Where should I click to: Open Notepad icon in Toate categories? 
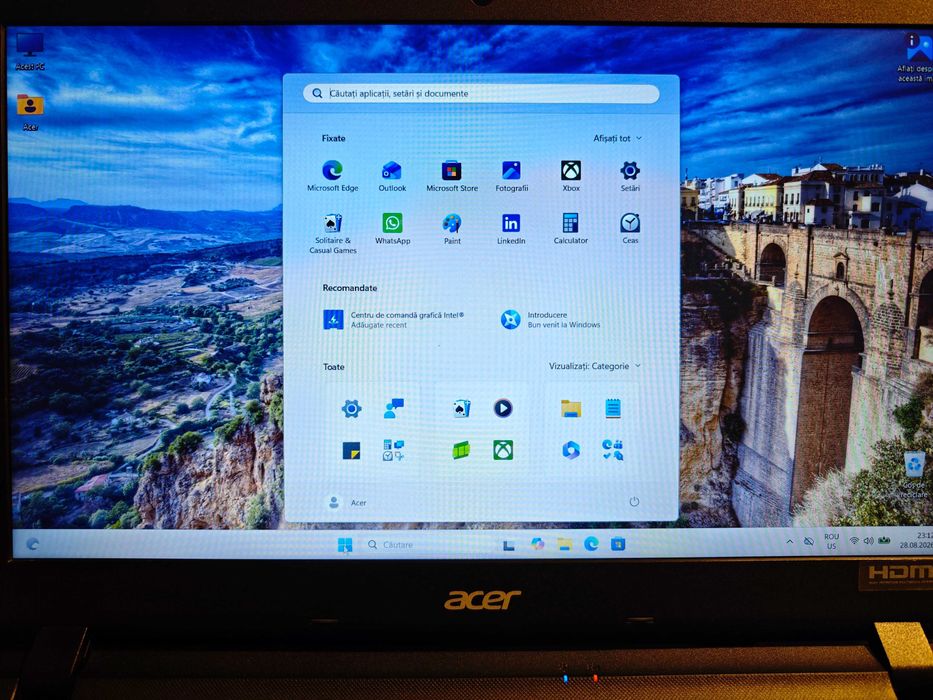(613, 409)
